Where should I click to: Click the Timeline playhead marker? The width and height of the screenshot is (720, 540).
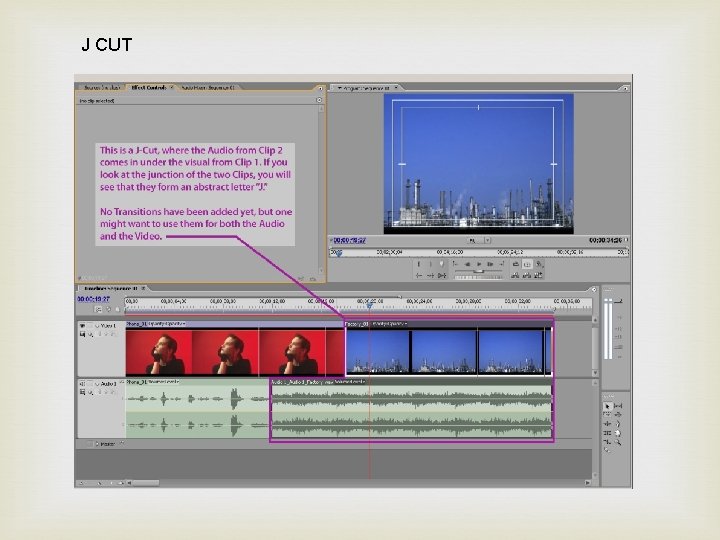(370, 304)
